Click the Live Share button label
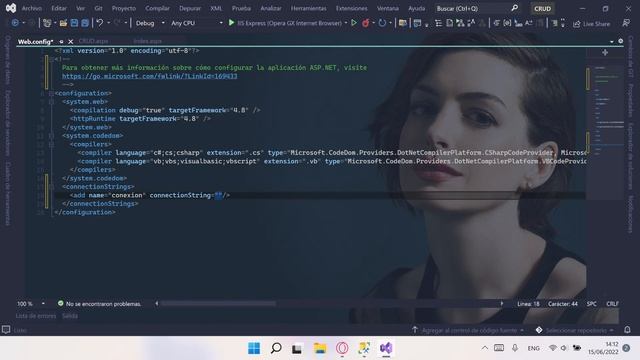Viewport: 640px width, 360px height. (596, 24)
